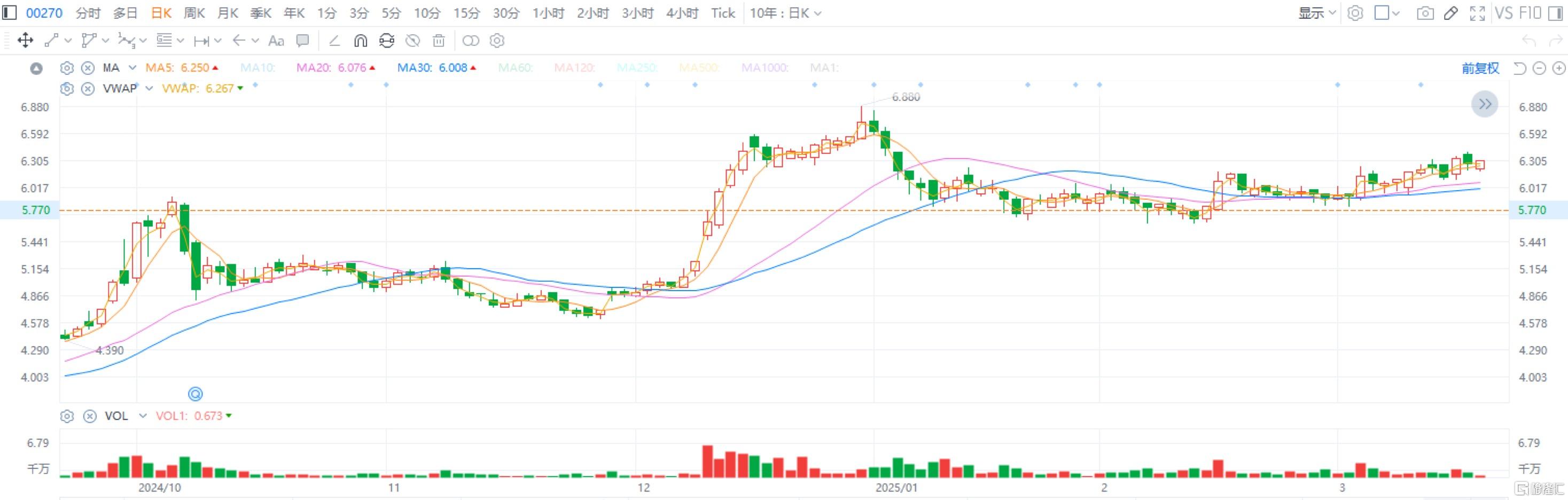Toggle the left sidebar panel icon

click(9, 13)
